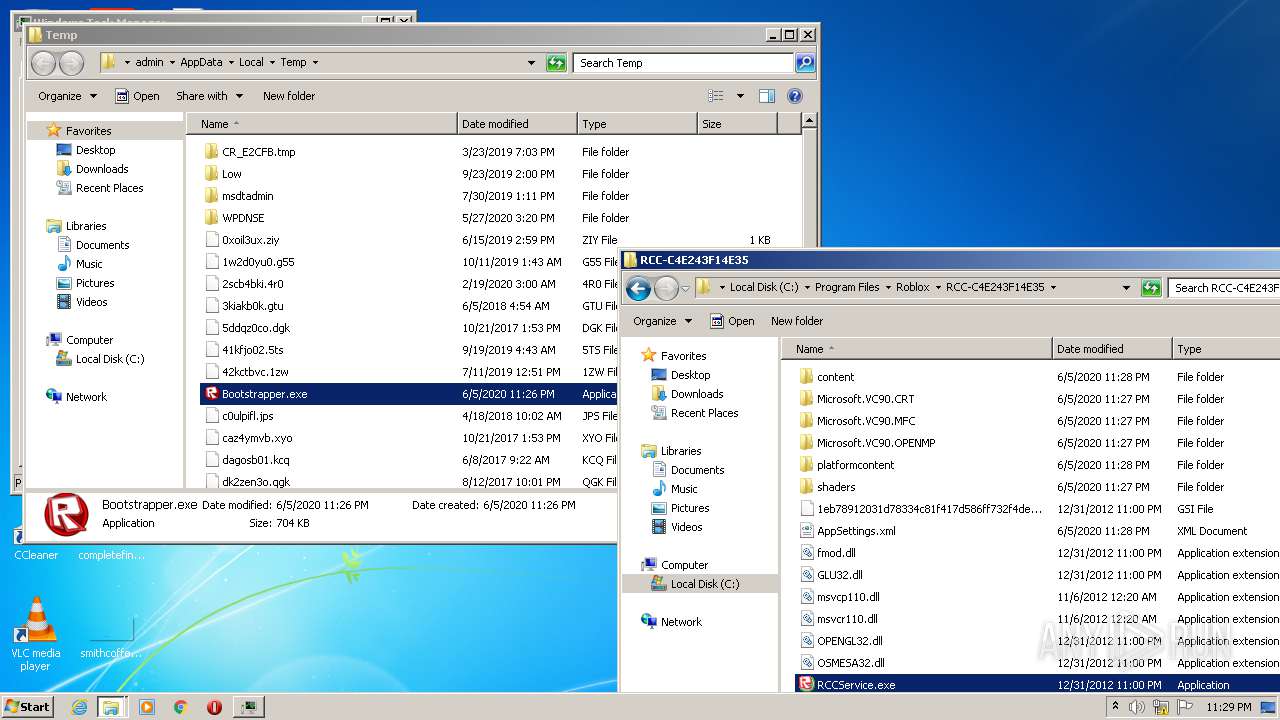Viewport: 1280px width, 720px height.
Task: Open the Organize dropdown in the Temp window
Action: [x=68, y=96]
